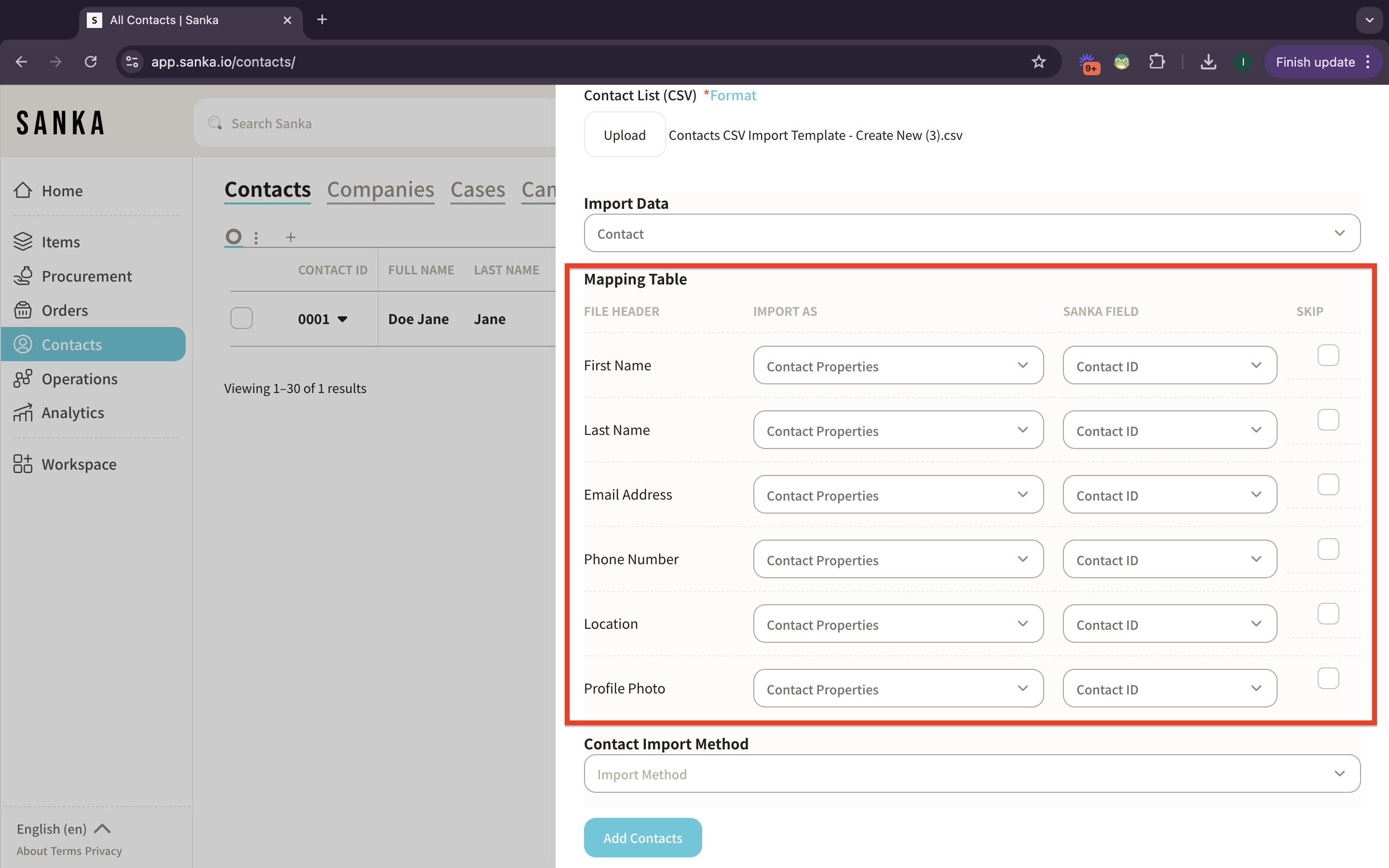Toggle Skip checkbox for Email Address
This screenshot has width=1389, height=868.
coord(1328,485)
